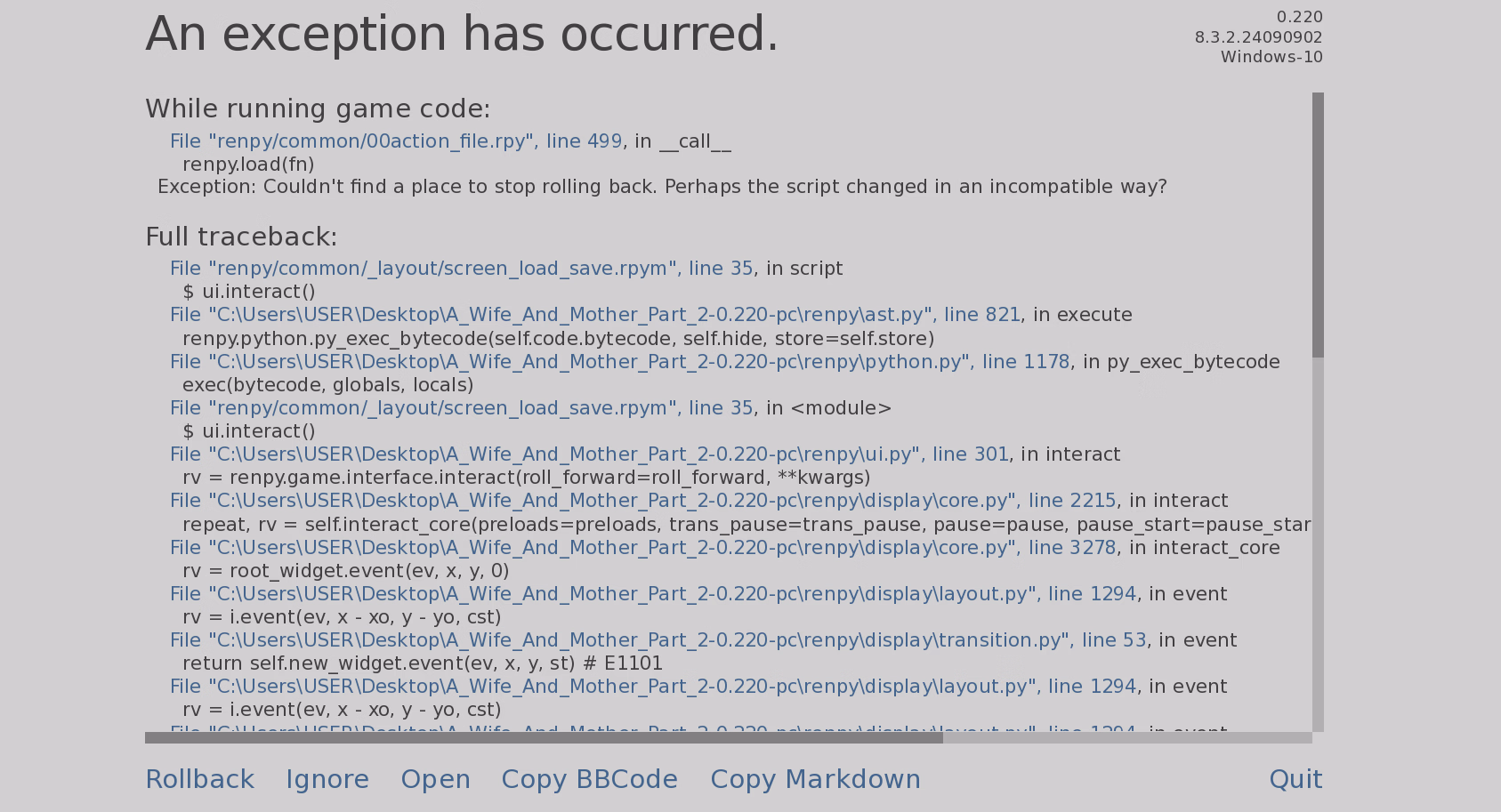The height and width of the screenshot is (812, 1501).
Task: Click the horizontal scrollbar thumb
Action: [543, 737]
